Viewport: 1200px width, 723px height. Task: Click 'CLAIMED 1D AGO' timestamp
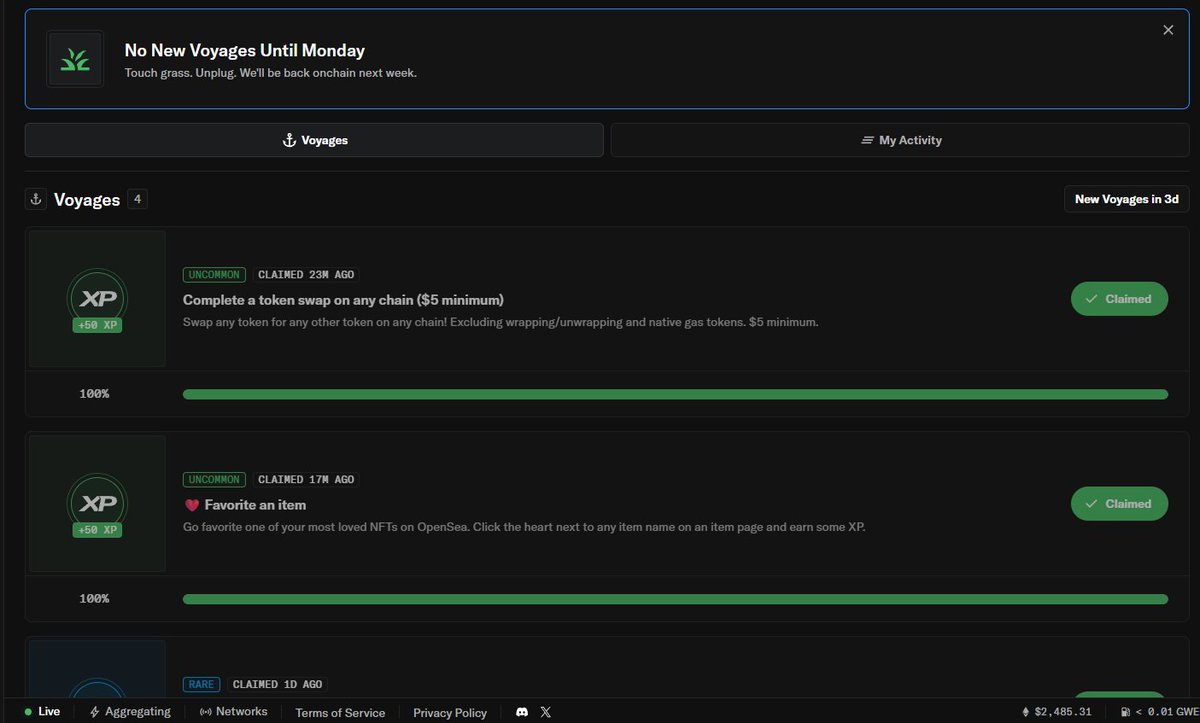(x=277, y=684)
